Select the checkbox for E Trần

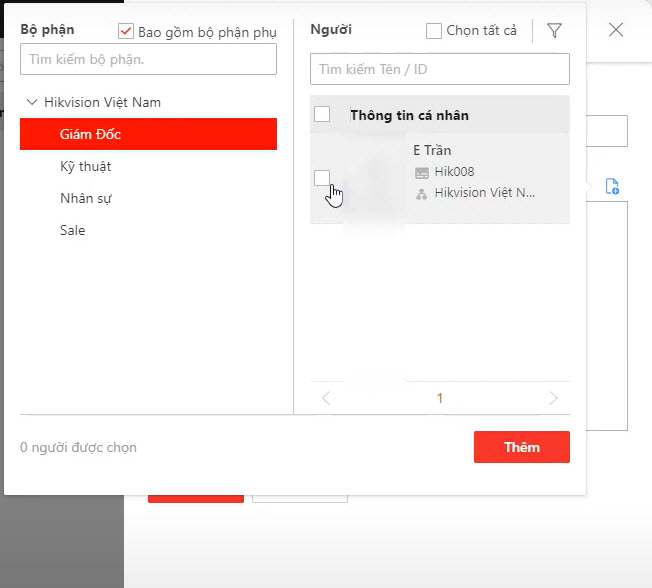pyautogui.click(x=322, y=178)
